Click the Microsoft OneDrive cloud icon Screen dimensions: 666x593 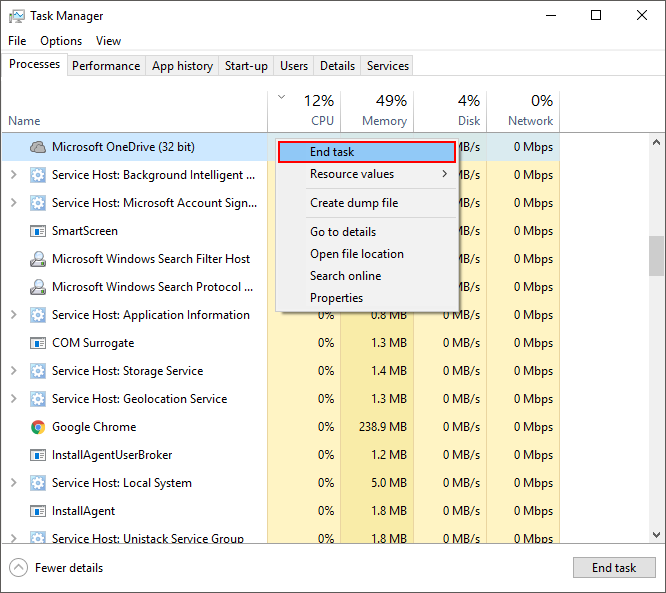point(38,147)
